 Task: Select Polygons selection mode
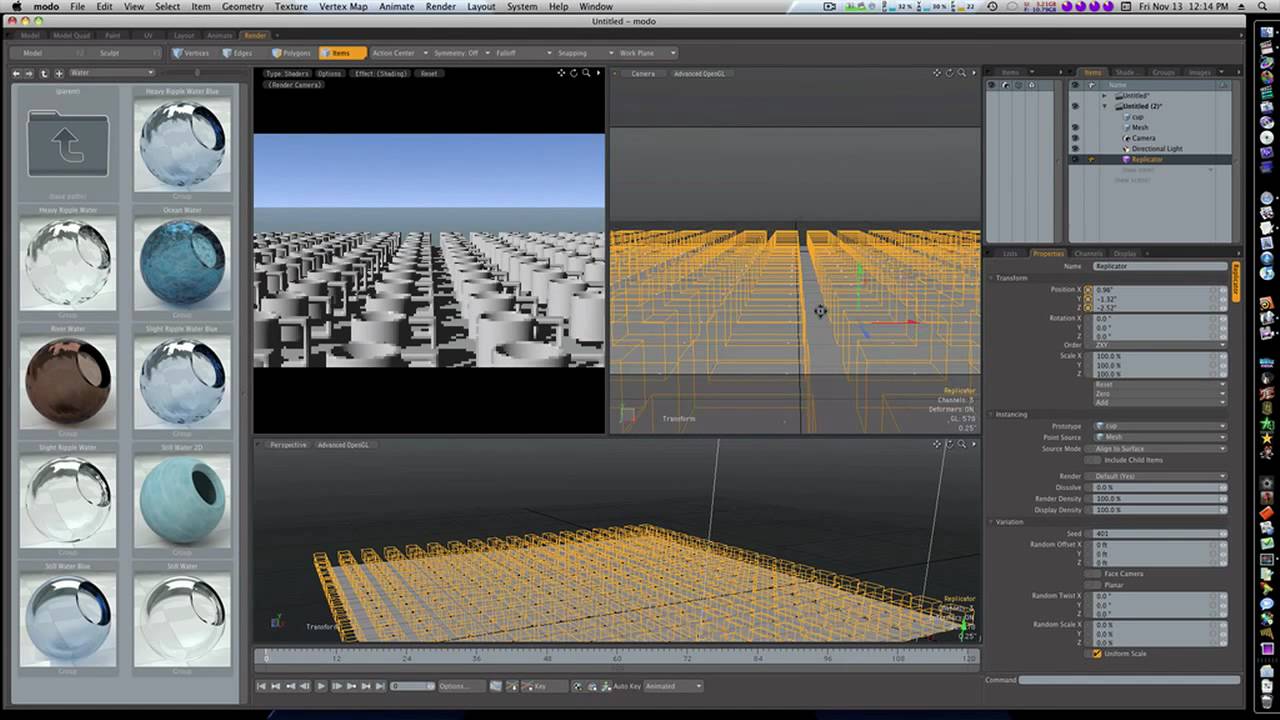pyautogui.click(x=291, y=53)
